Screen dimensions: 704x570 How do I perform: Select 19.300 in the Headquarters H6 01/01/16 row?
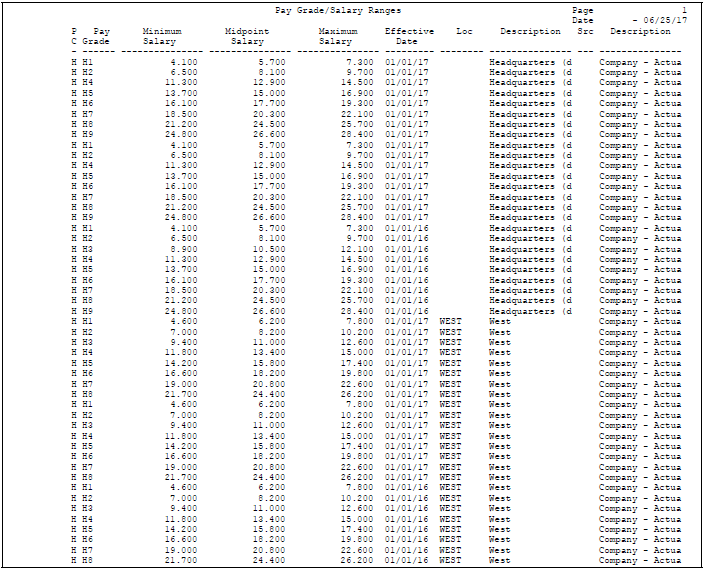coord(357,280)
